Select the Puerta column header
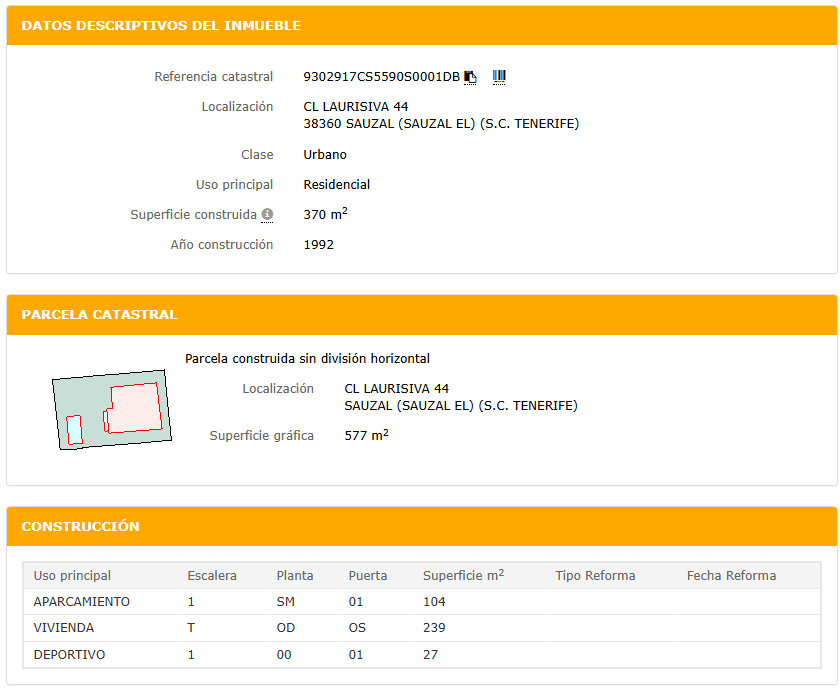The height and width of the screenshot is (690, 840). click(x=368, y=576)
